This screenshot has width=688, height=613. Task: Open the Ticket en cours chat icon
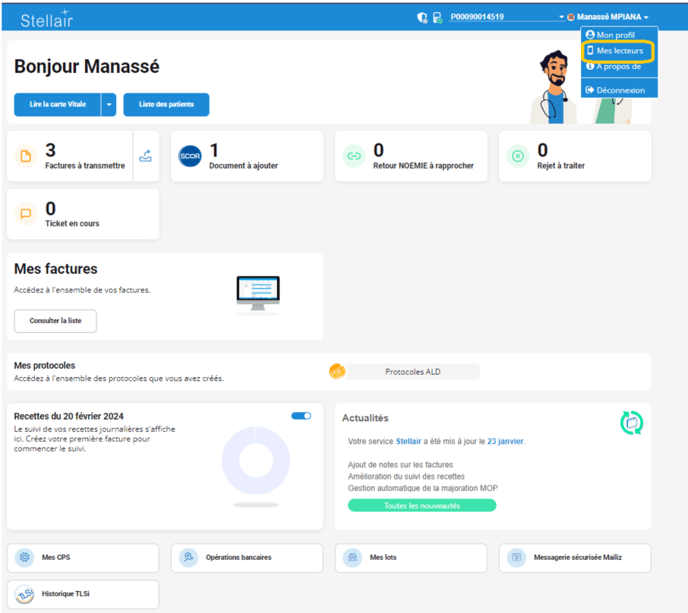[26, 214]
